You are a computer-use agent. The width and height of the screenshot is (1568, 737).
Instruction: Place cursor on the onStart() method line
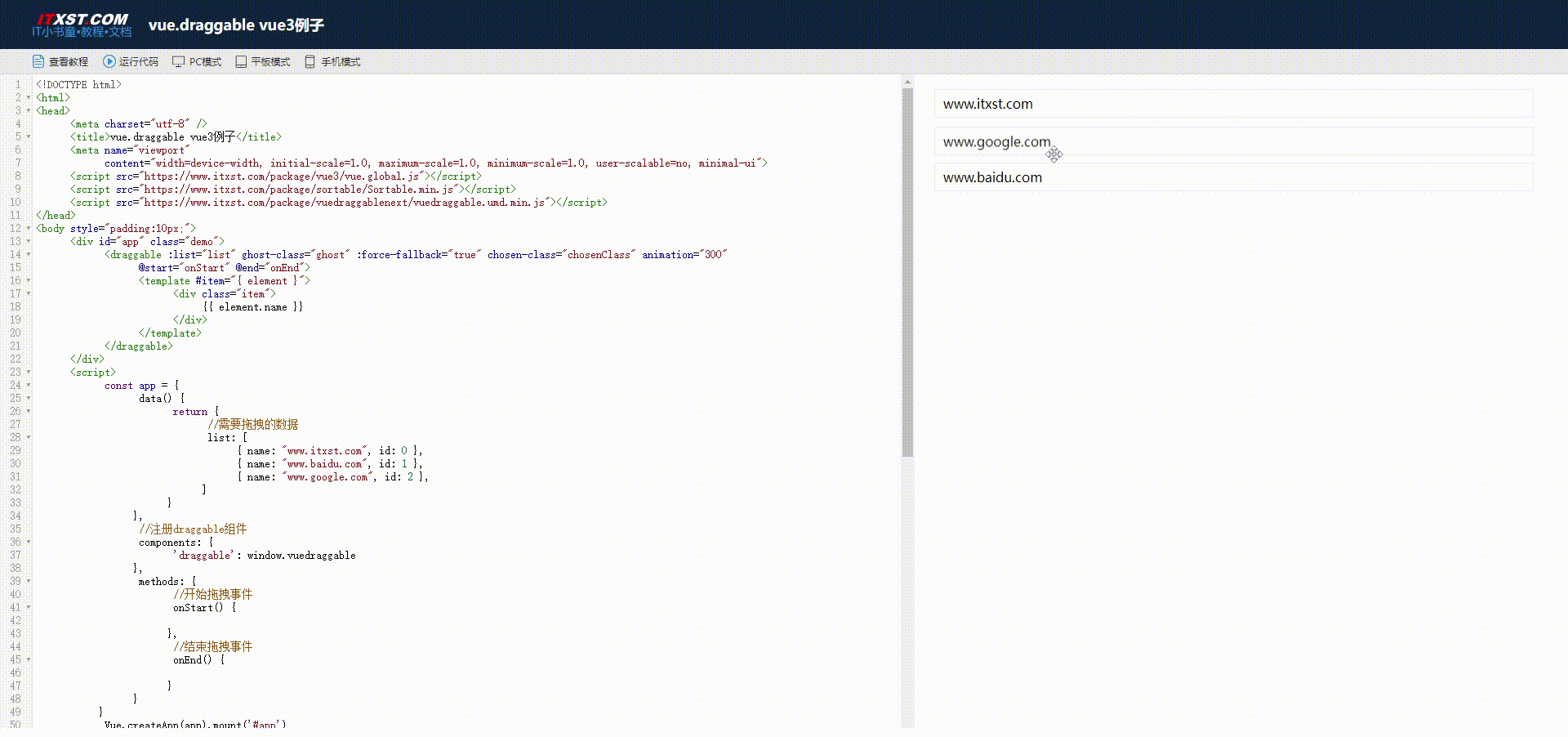[204, 607]
